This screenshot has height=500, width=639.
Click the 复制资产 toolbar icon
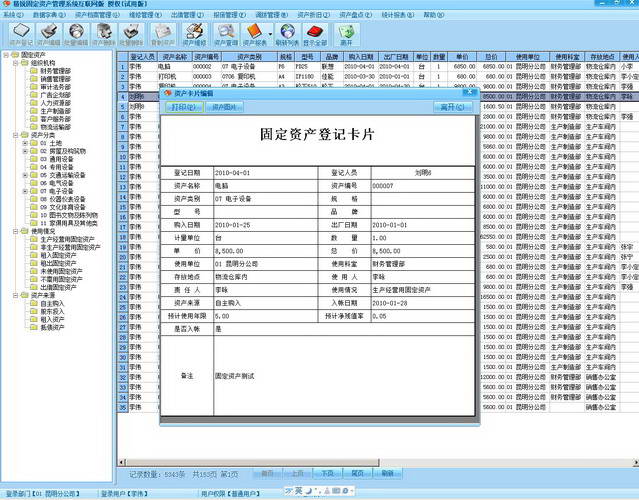point(163,34)
